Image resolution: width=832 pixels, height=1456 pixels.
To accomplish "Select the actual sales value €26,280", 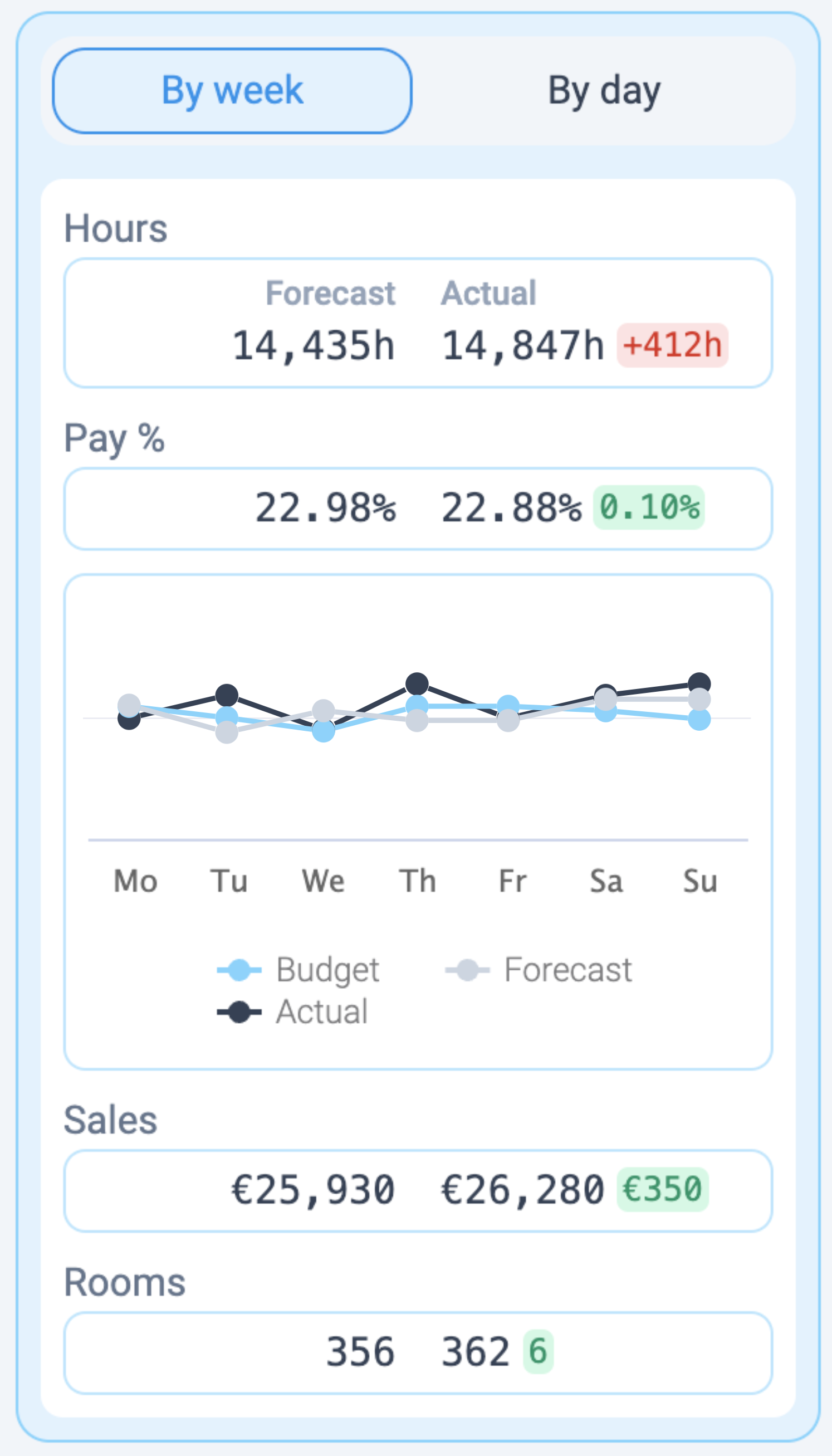I will [523, 1190].
